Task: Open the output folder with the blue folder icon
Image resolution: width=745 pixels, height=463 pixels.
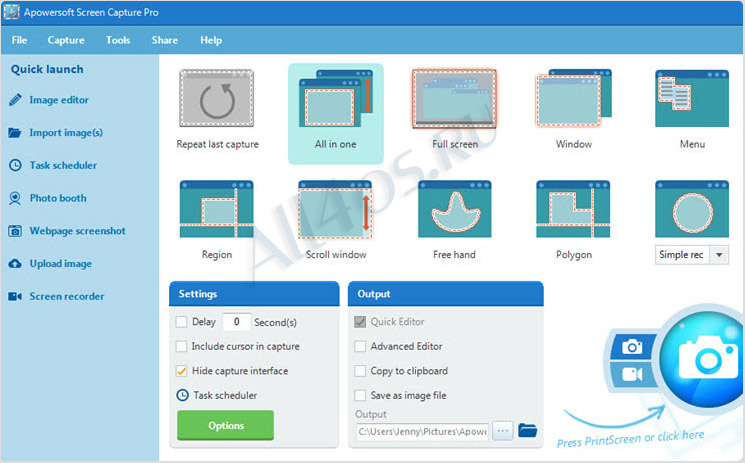Action: (x=527, y=431)
